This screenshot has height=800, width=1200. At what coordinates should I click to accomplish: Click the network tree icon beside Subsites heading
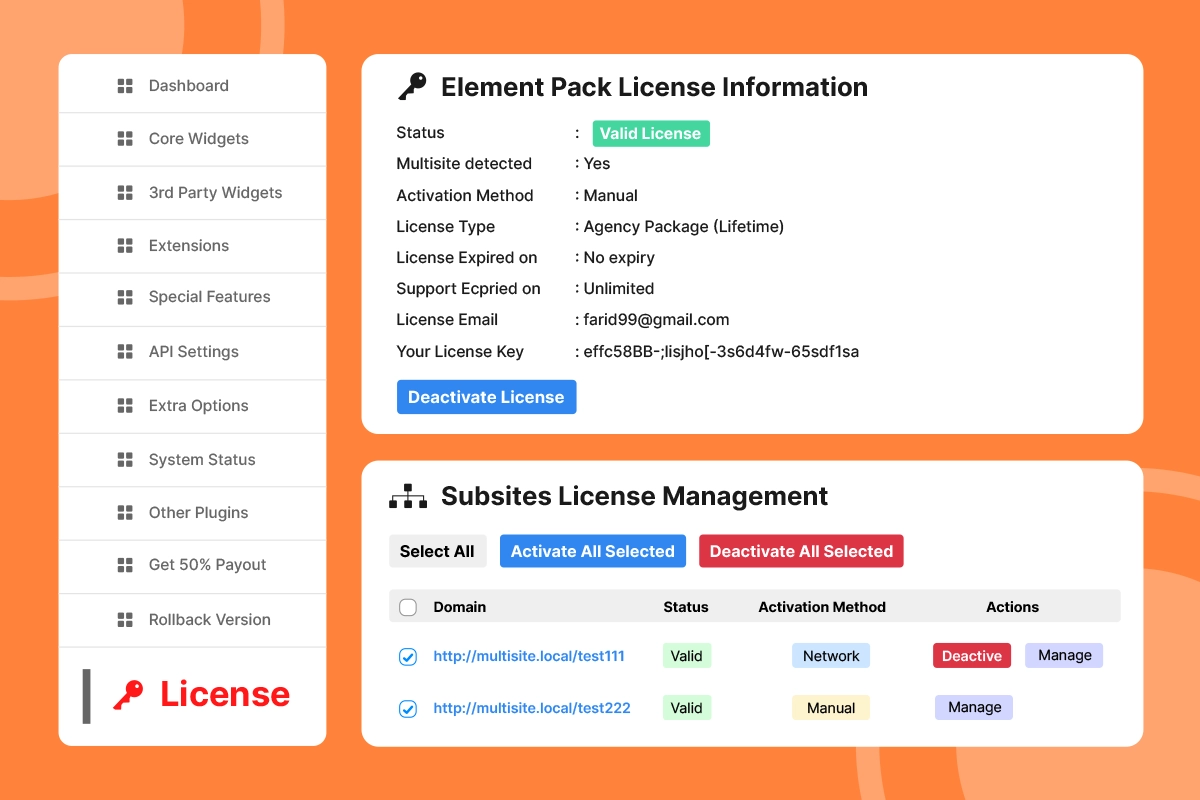pyautogui.click(x=408, y=496)
